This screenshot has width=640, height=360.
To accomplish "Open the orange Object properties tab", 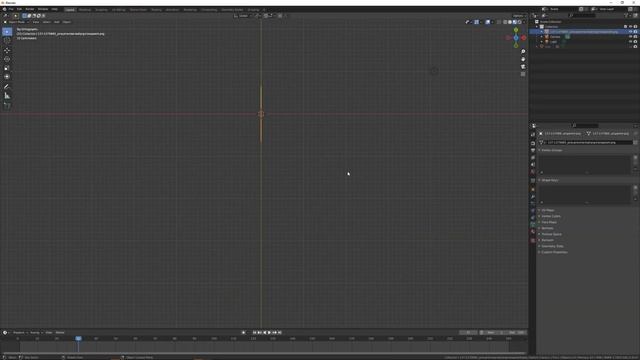I will coord(533,190).
